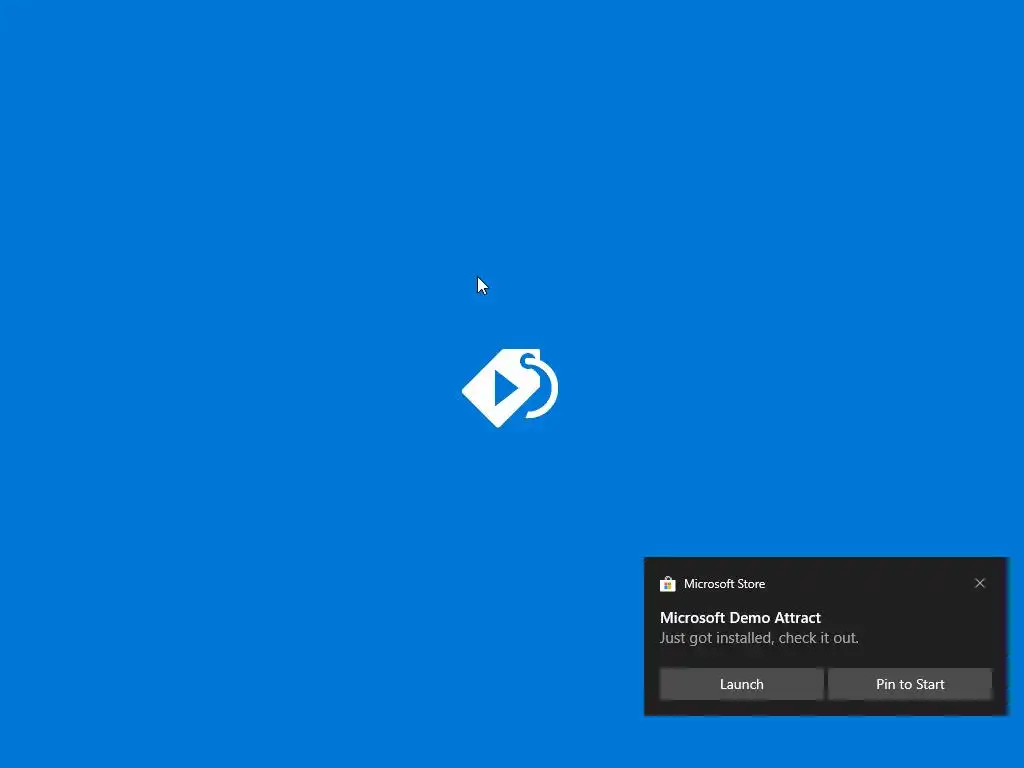Image resolution: width=1024 pixels, height=768 pixels.
Task: Launch Microsoft Demo Attract from notification
Action: point(741,684)
